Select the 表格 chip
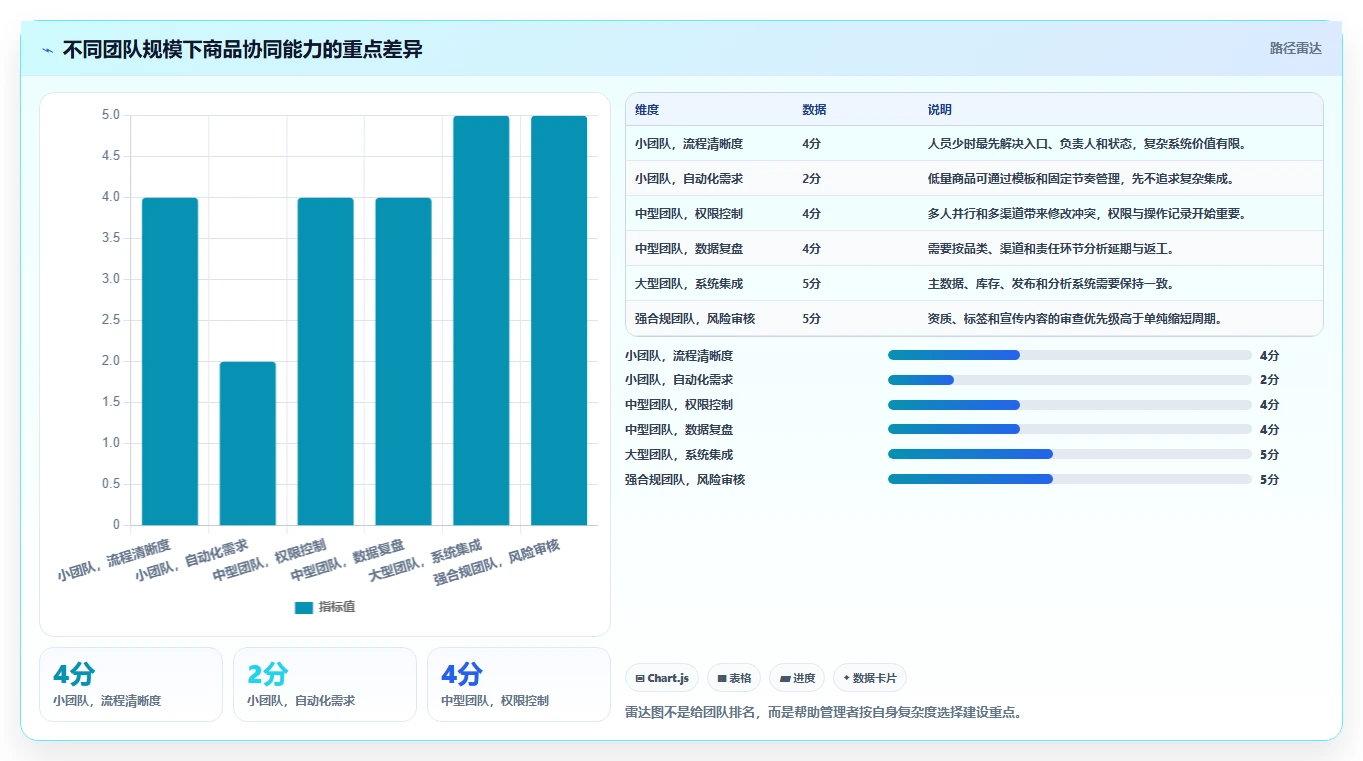The height and width of the screenshot is (761, 1363). point(733,678)
